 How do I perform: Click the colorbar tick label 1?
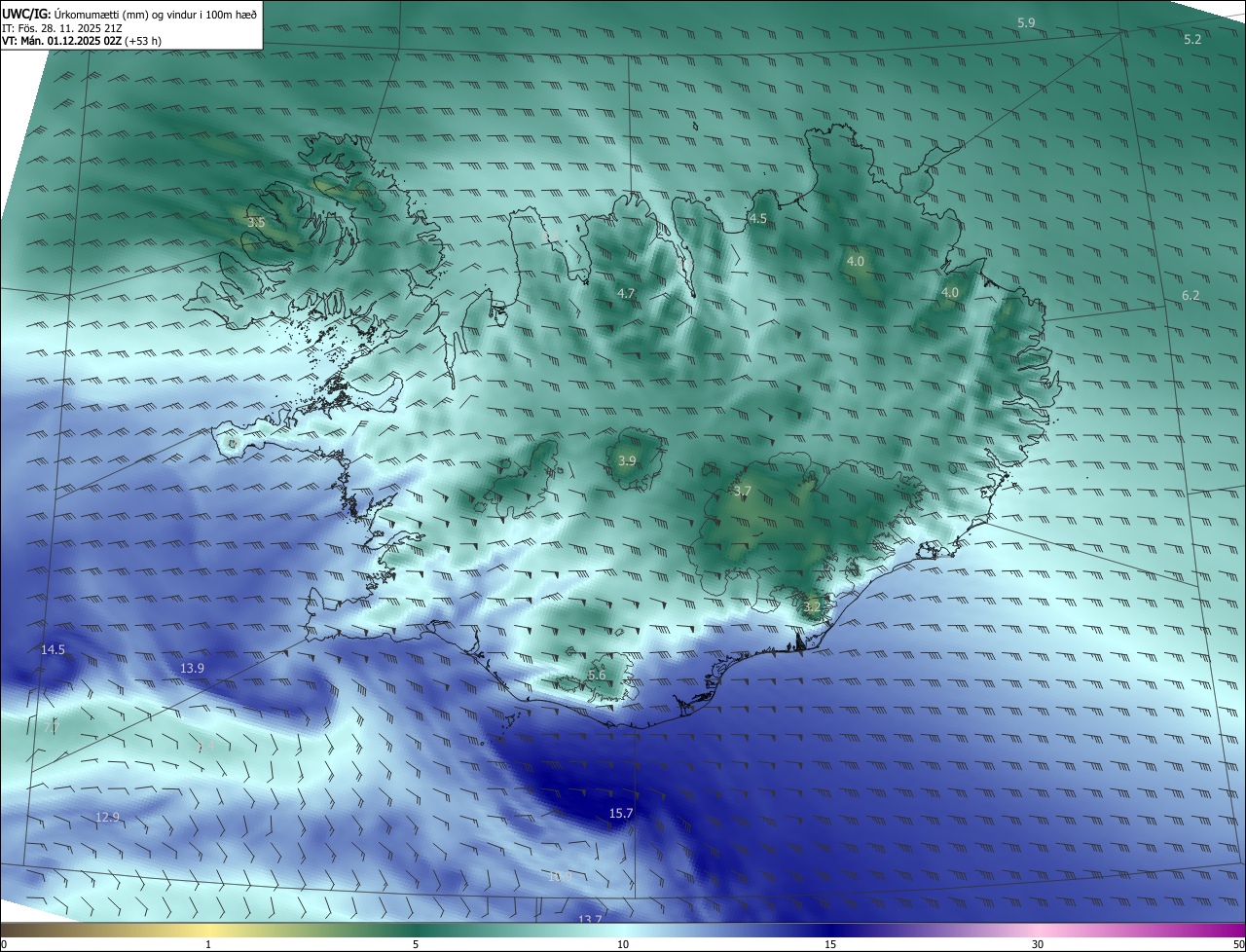click(x=209, y=944)
